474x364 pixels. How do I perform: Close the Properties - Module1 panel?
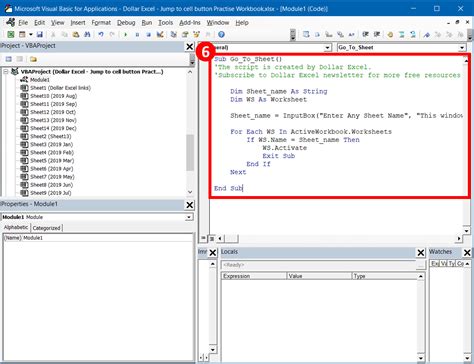(189, 205)
